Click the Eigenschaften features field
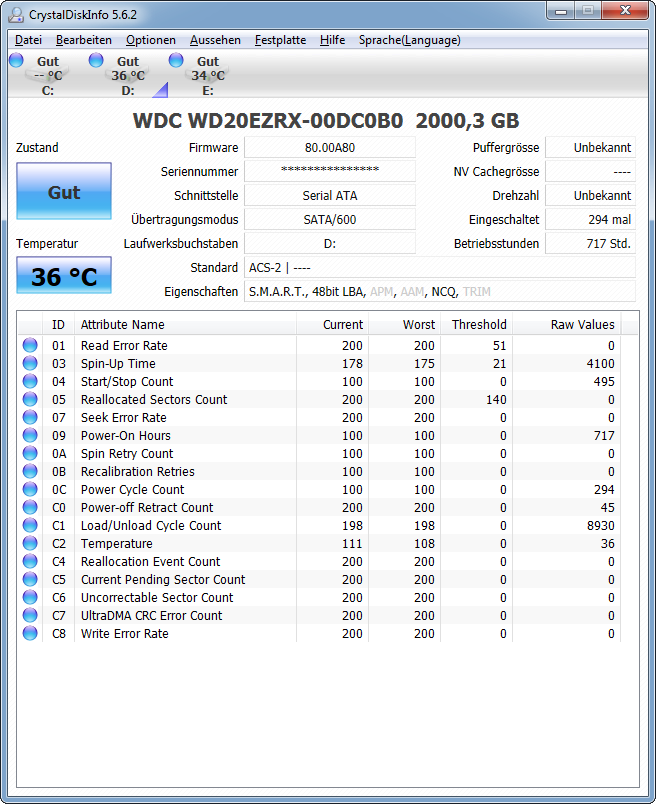This screenshot has height=804, width=656. click(440, 291)
